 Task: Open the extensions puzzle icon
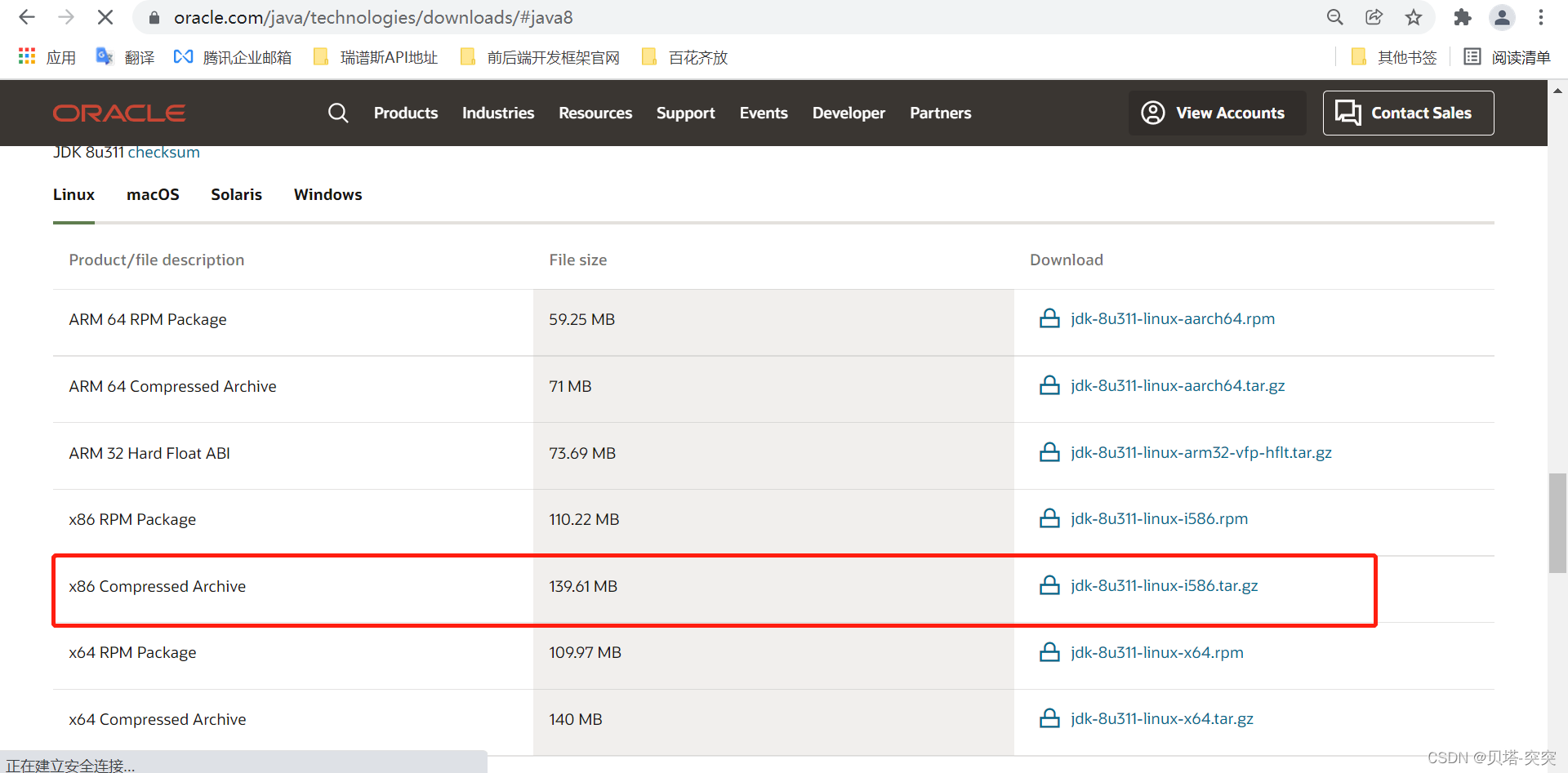(1463, 17)
